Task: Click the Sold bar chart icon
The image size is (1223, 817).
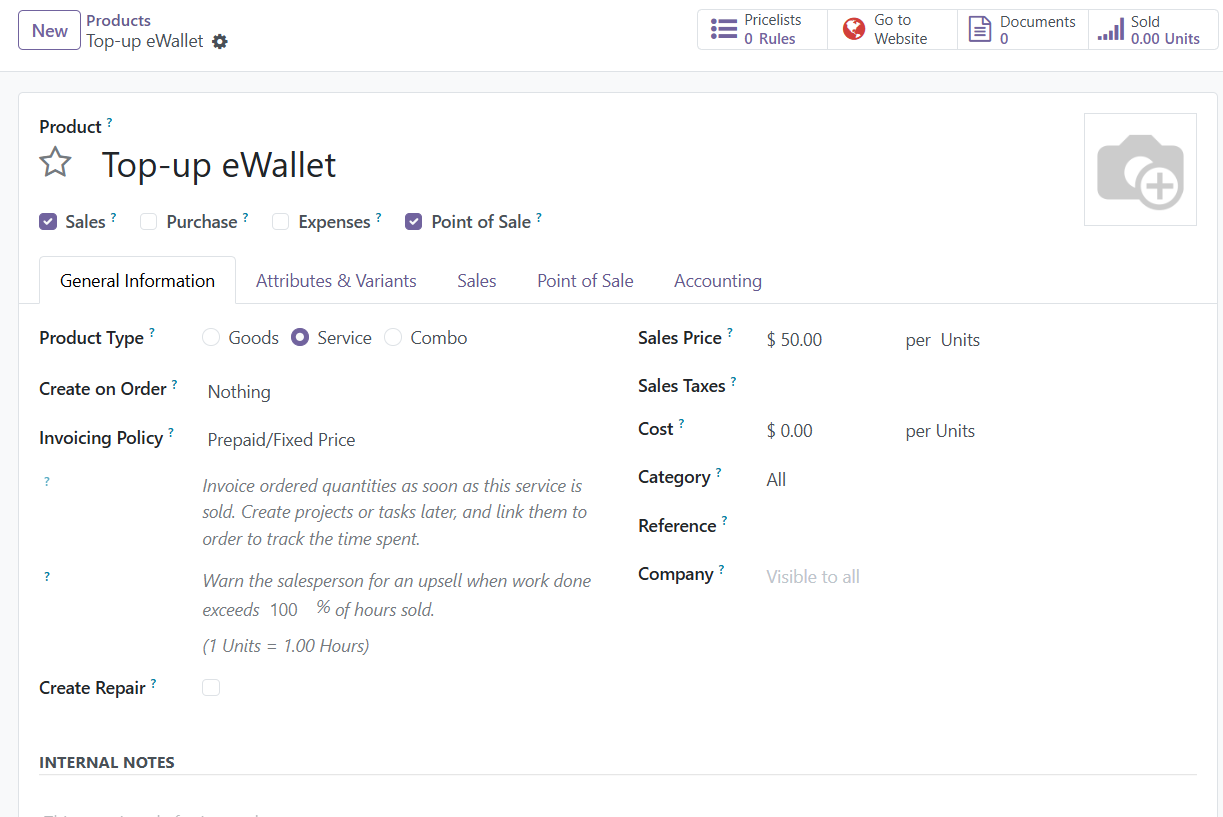Action: point(1110,30)
